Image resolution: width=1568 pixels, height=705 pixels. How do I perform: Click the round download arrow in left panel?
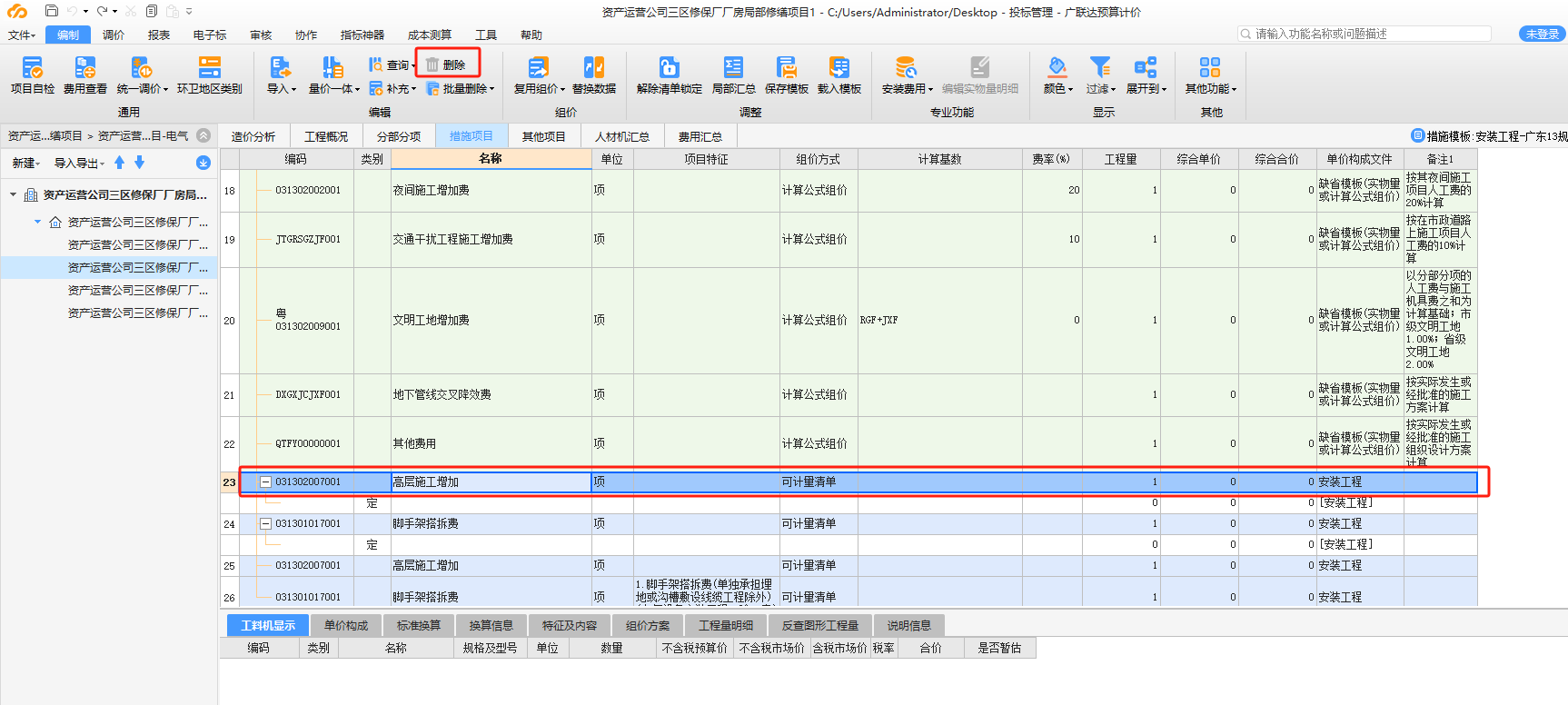click(x=203, y=163)
